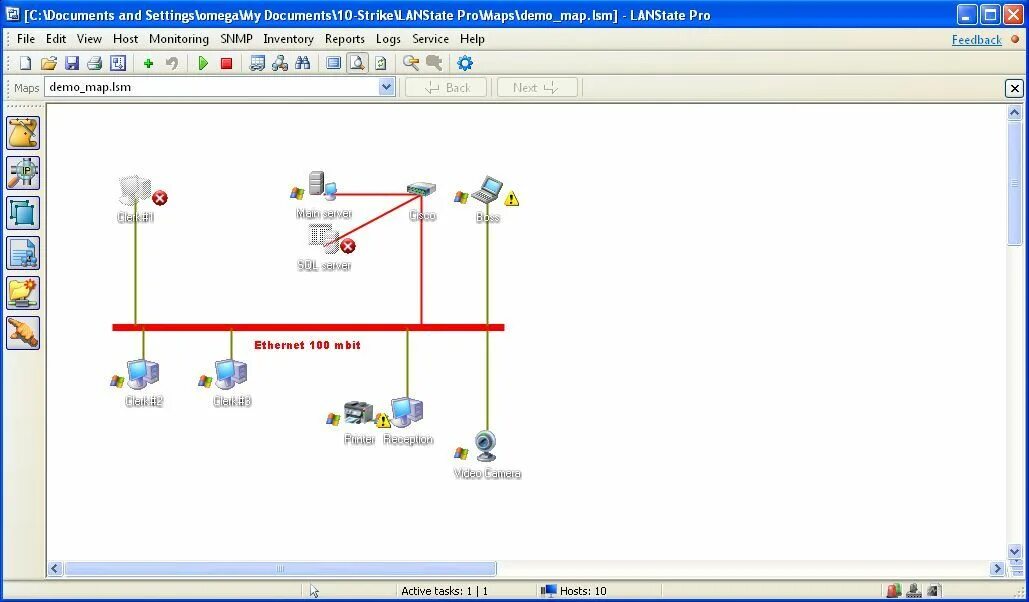
Task: Select the SQL server host icon
Action: pos(324,239)
